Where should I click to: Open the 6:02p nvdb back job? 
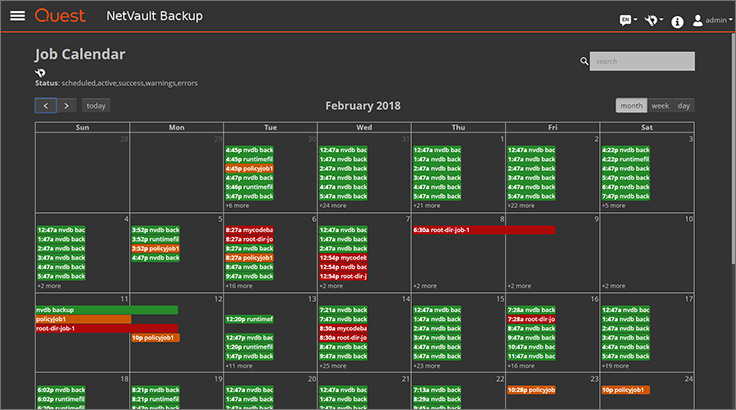[61, 390]
